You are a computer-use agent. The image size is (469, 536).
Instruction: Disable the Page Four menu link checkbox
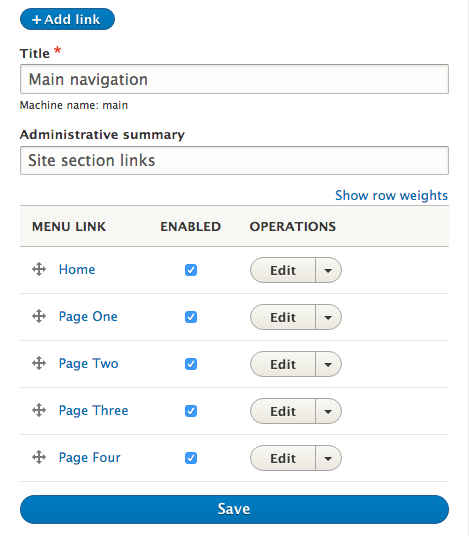[x=191, y=458]
